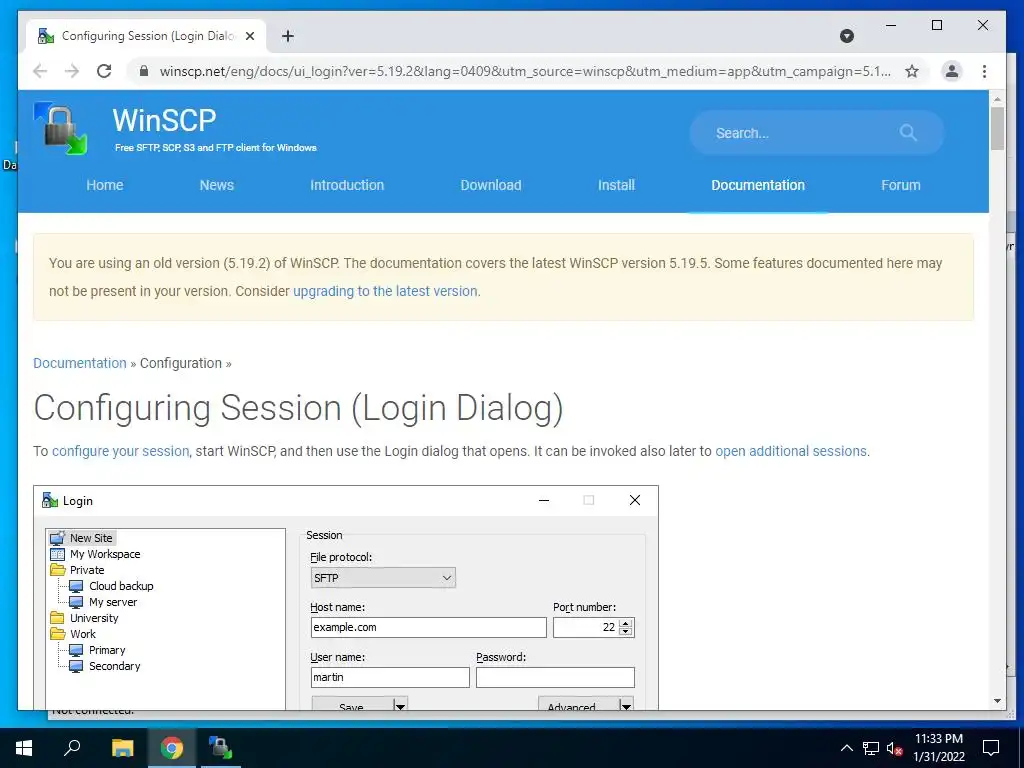Click the network tray icon
The width and height of the screenshot is (1024, 768).
pos(871,748)
